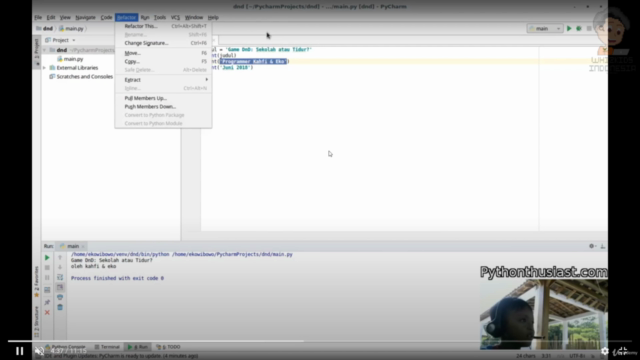This screenshot has width=640, height=360.
Task: Toggle the Run tool window button at the bottom
Action: tap(138, 347)
